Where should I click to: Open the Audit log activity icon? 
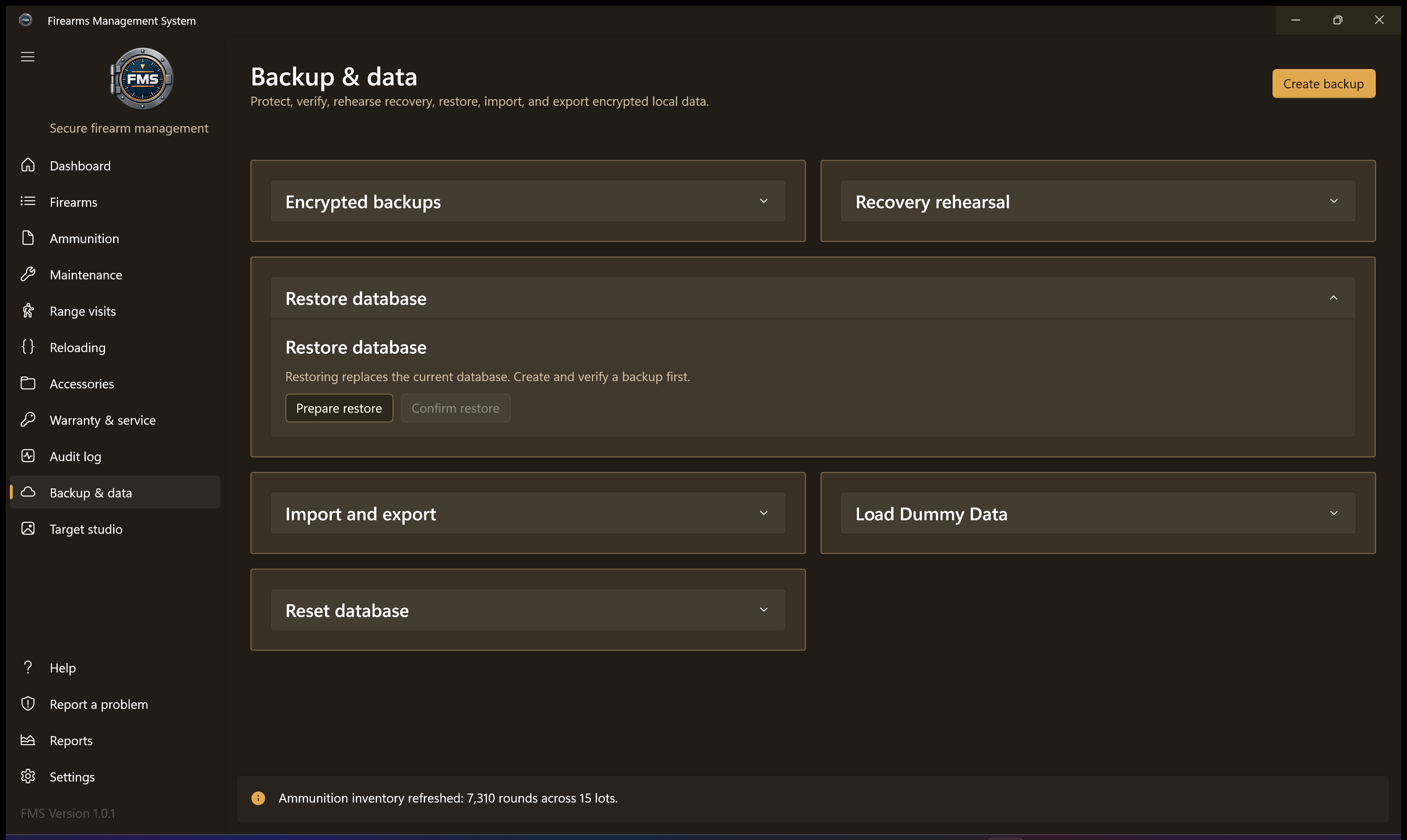tap(28, 456)
